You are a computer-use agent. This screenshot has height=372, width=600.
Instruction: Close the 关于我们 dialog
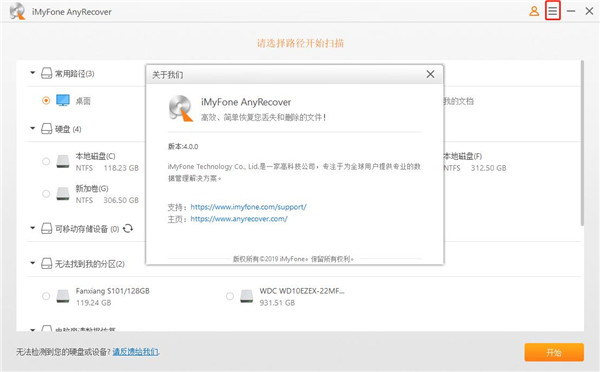(x=430, y=74)
